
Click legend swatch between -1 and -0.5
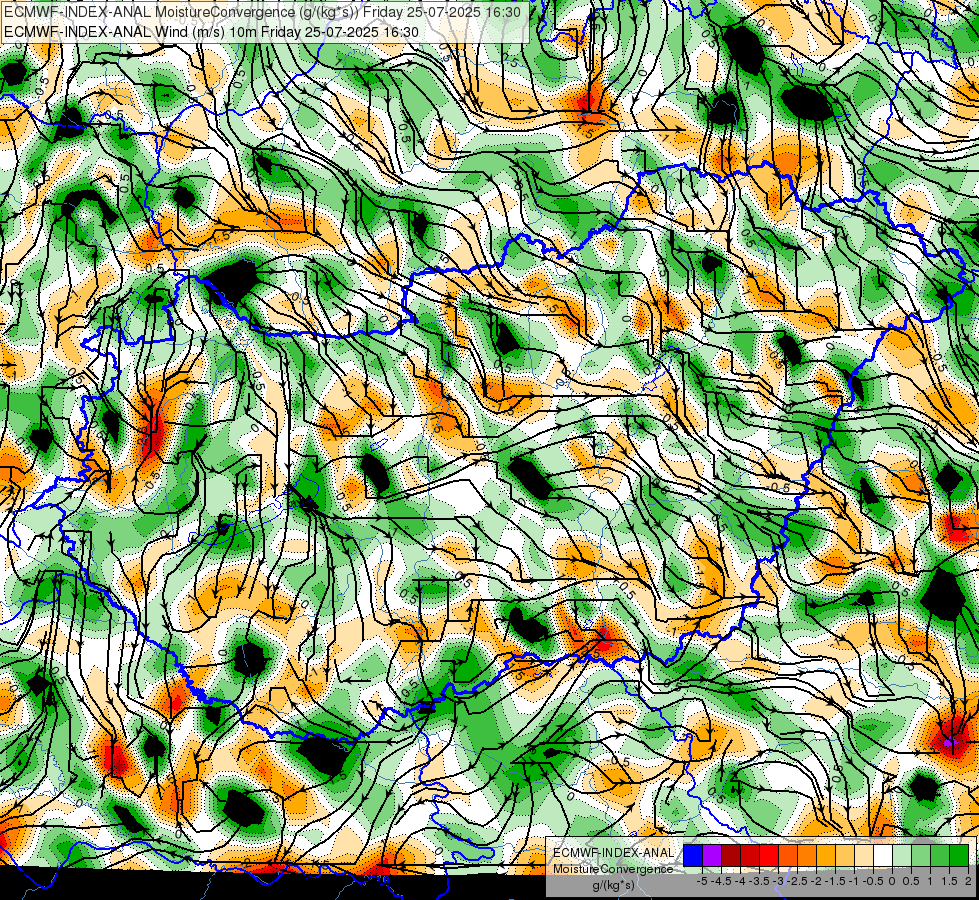(x=864, y=856)
